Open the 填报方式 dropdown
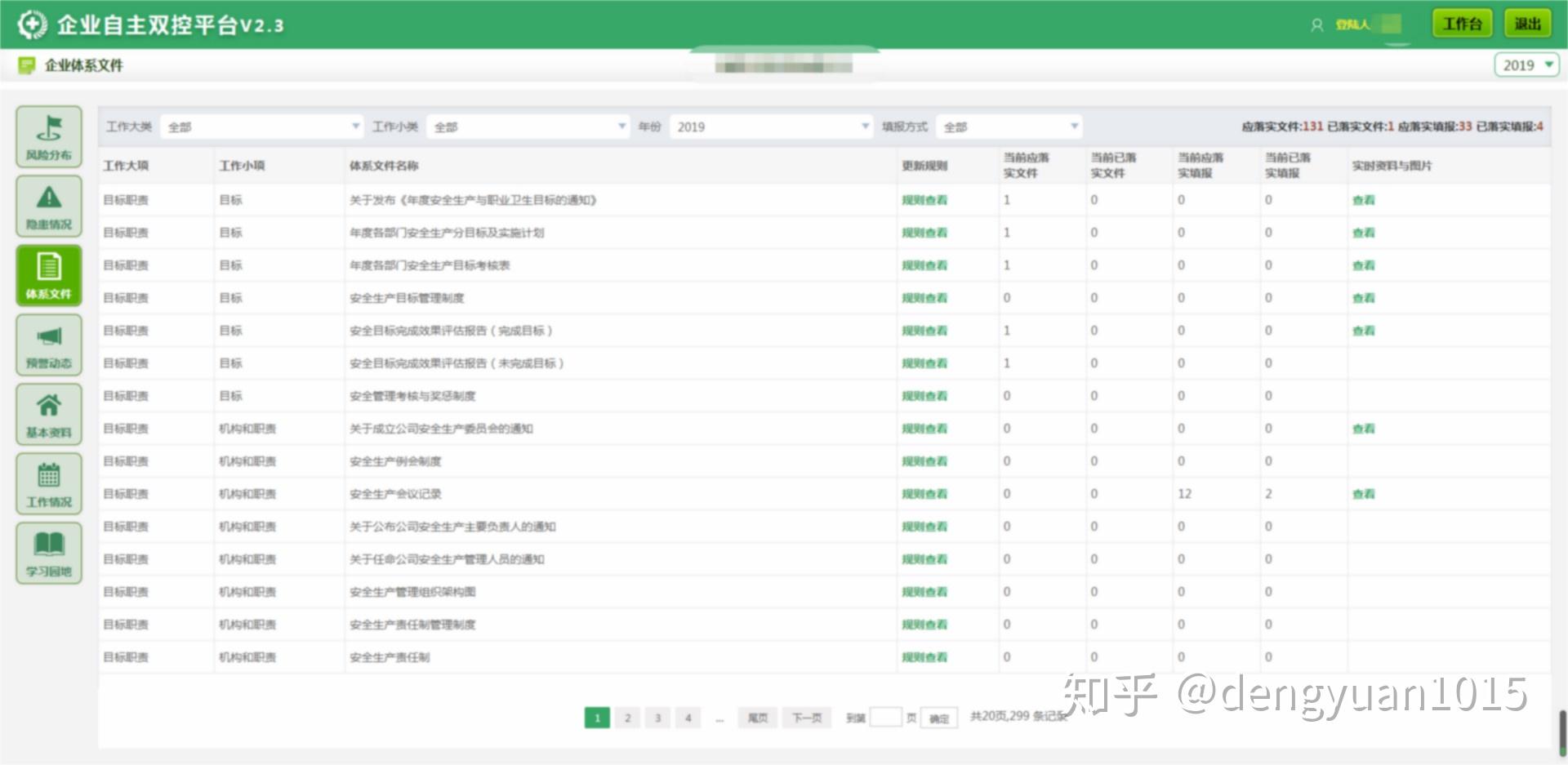This screenshot has height=765, width=1568. [1009, 127]
